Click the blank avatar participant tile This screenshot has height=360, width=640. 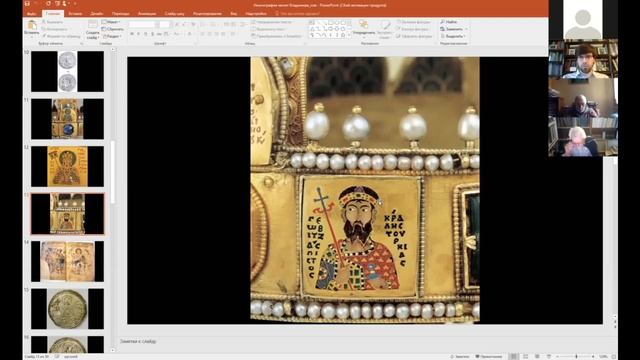583,20
